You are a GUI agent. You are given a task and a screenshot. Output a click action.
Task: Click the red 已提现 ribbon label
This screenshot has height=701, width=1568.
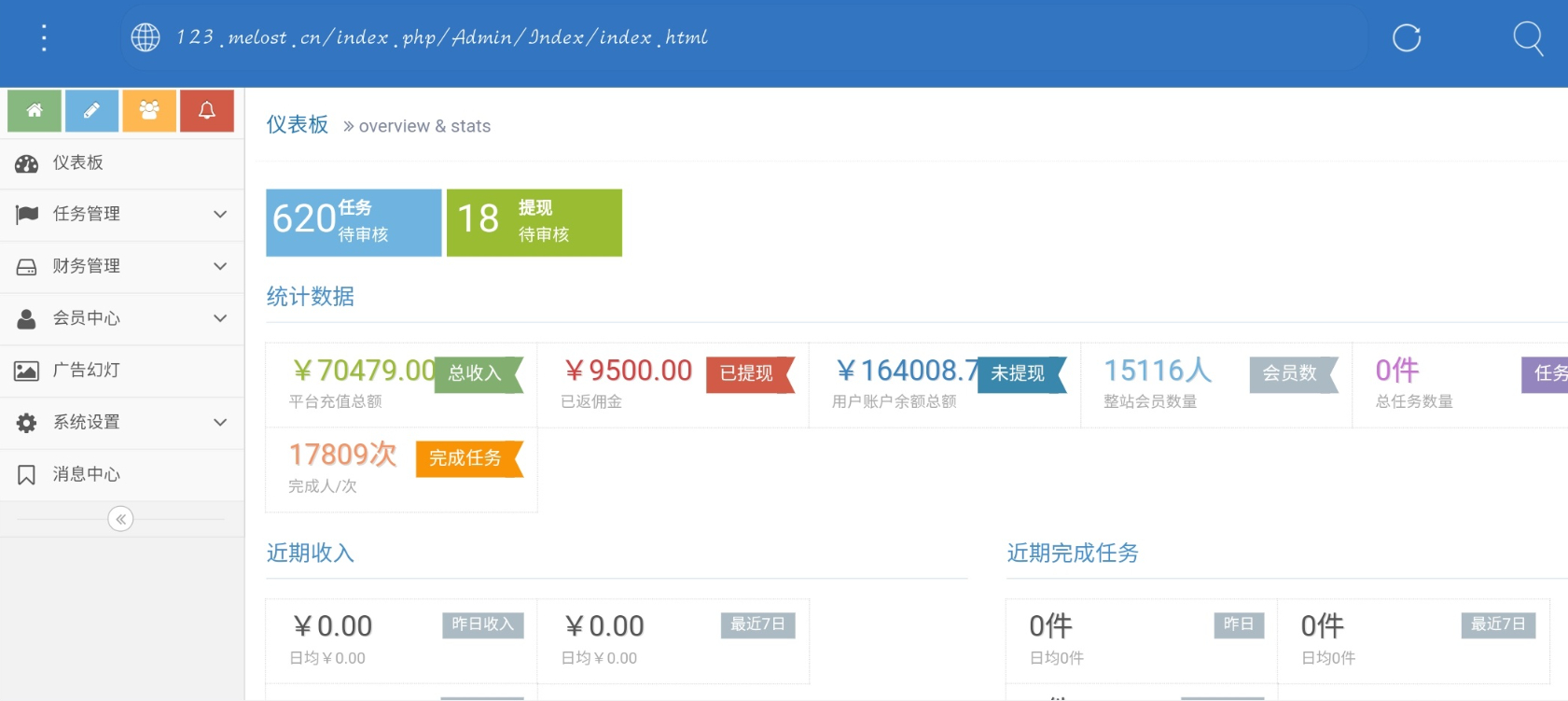click(750, 373)
